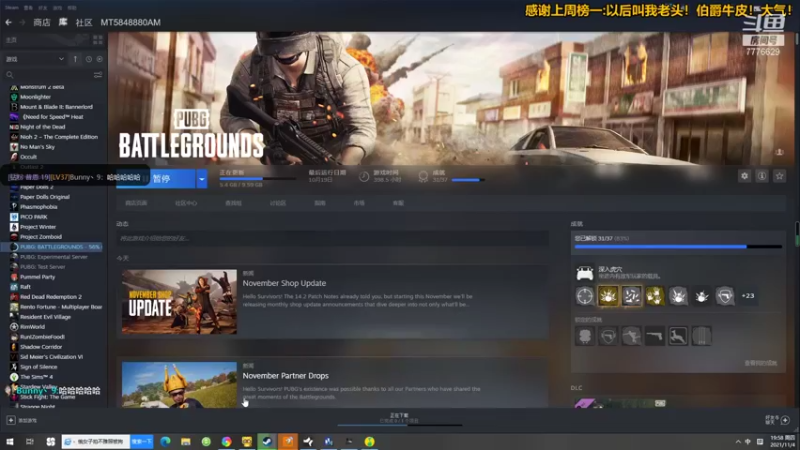Click the activity post input field
Image resolution: width=800 pixels, height=450 pixels.
click(x=332, y=238)
